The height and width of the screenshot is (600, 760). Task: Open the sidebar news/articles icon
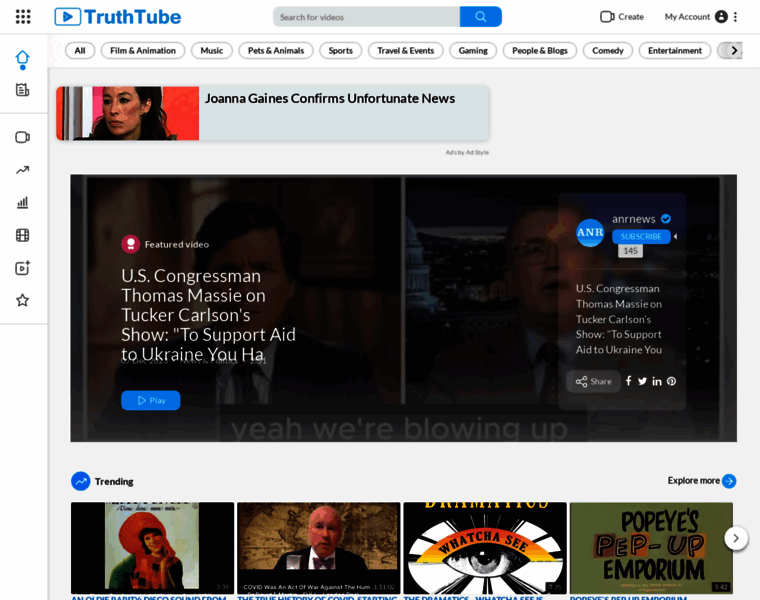click(x=22, y=90)
